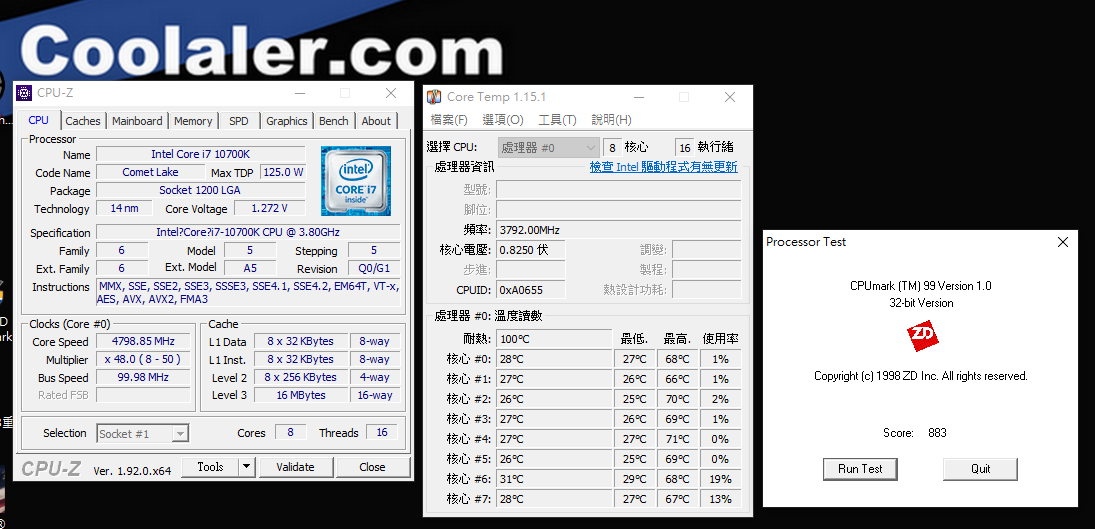Screen dimensions: 1095x529
Task: Click the Code Name value Comet Lake
Action: [x=150, y=172]
